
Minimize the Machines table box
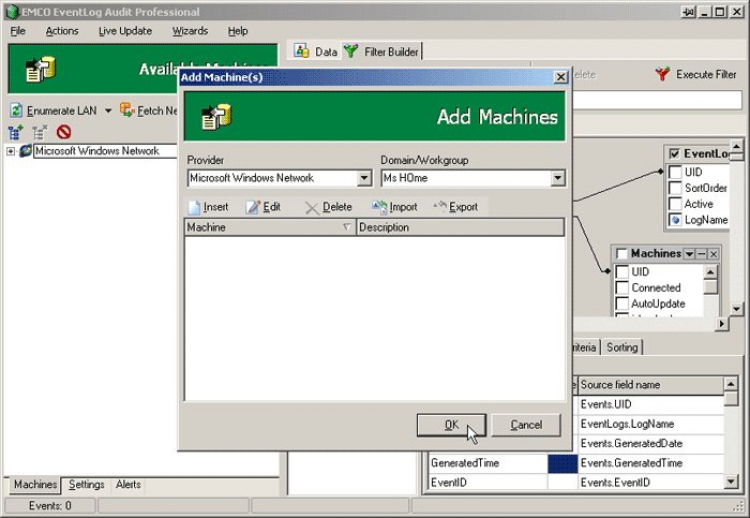coord(701,254)
